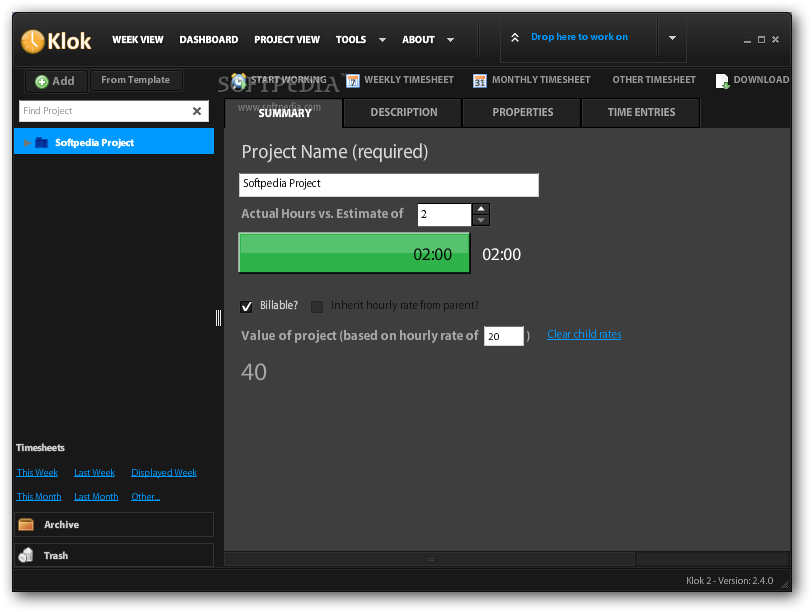Open the Last Week timesheet link
The width and height of the screenshot is (812, 612).
pyautogui.click(x=94, y=473)
